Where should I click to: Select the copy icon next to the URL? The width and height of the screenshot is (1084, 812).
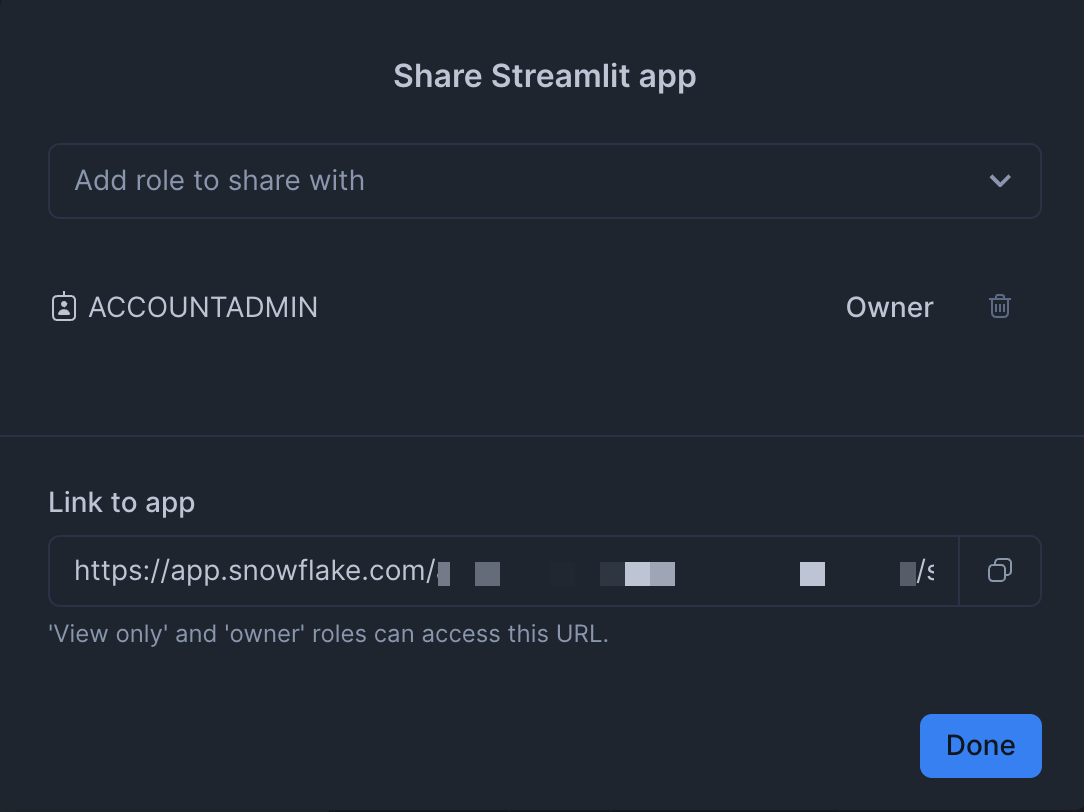click(x=1000, y=571)
